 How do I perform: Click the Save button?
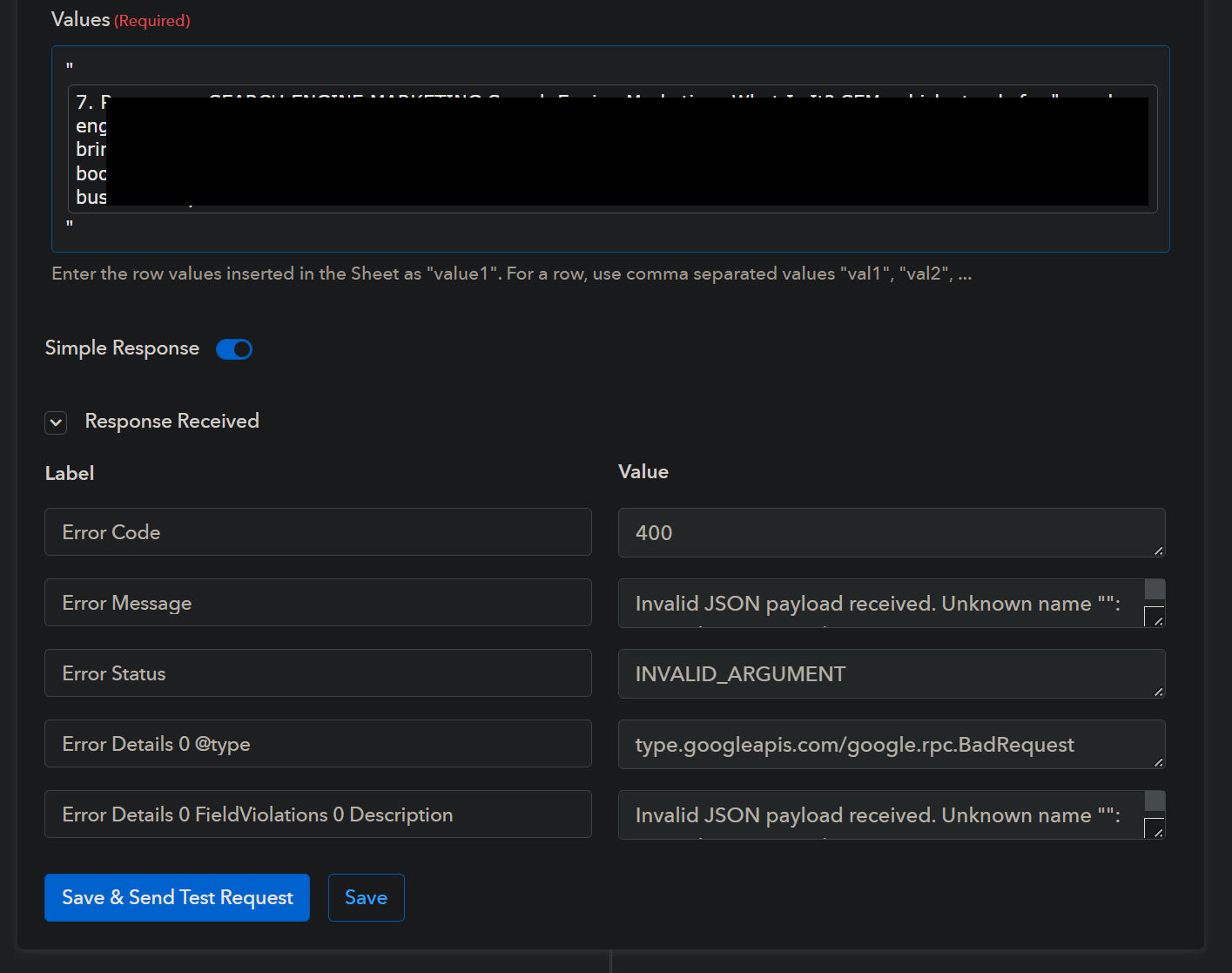[x=366, y=897]
